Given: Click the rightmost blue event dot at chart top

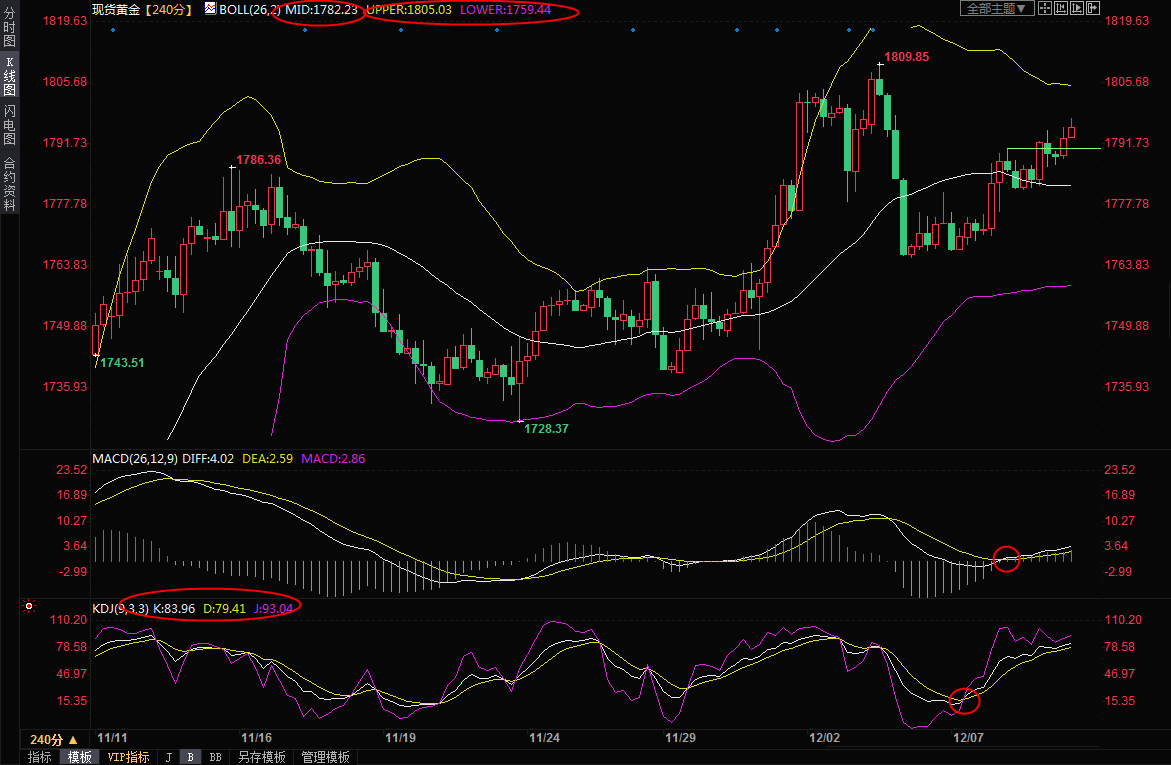Looking at the screenshot, I should tap(874, 30).
